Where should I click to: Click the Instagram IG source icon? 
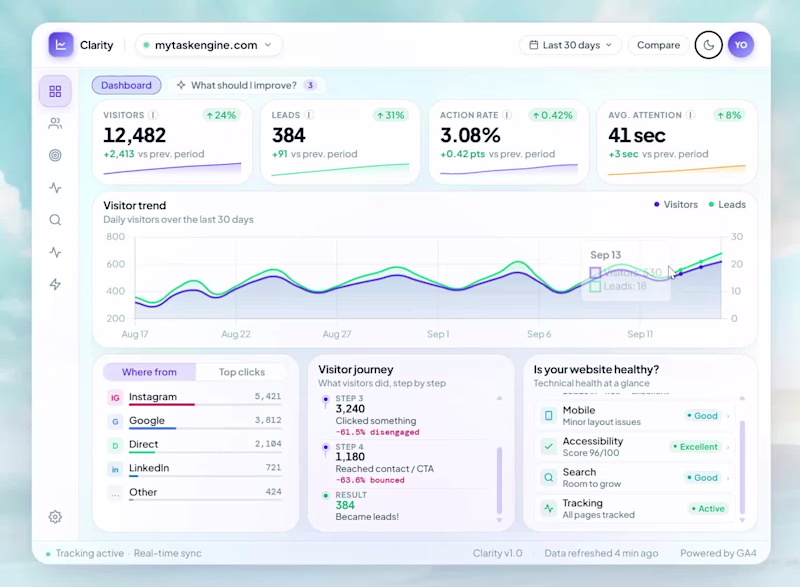[x=115, y=398]
